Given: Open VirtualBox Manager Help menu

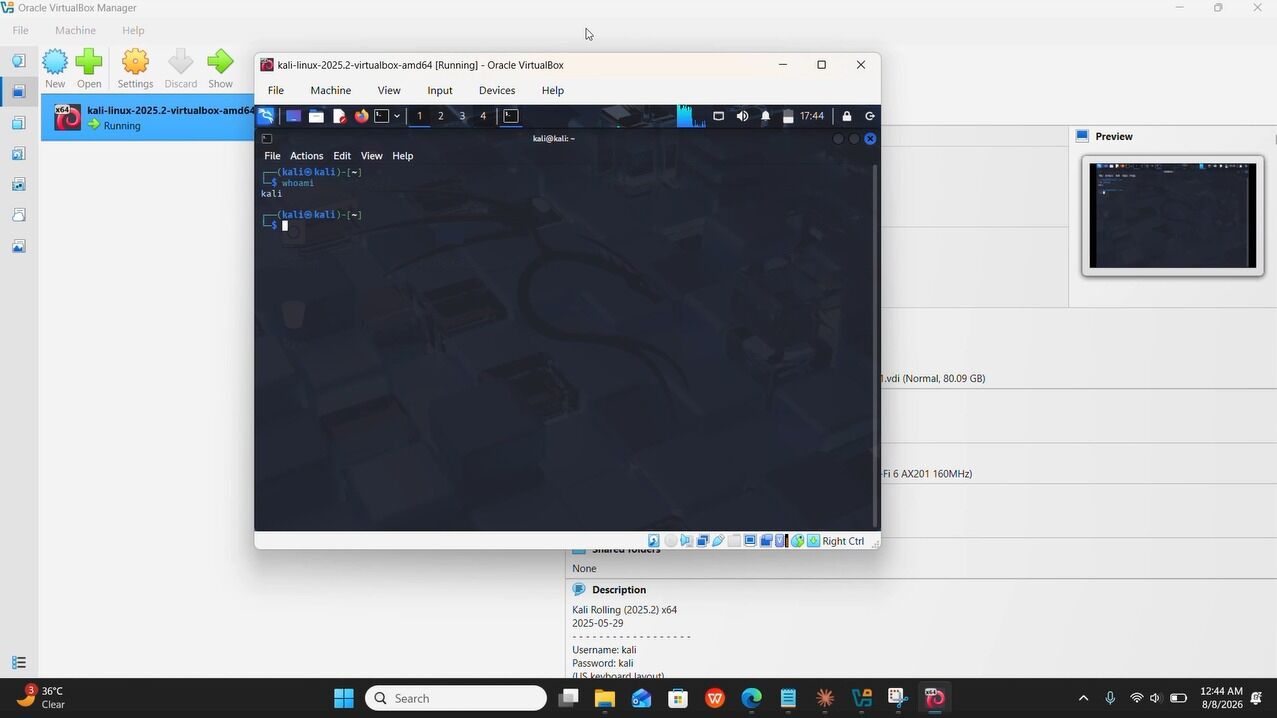Looking at the screenshot, I should tap(133, 30).
